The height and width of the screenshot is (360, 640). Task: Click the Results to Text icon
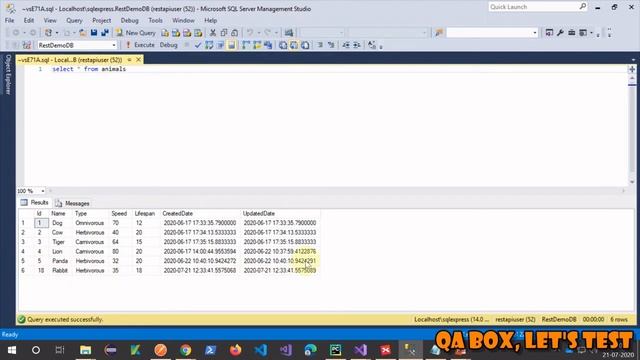click(283, 45)
